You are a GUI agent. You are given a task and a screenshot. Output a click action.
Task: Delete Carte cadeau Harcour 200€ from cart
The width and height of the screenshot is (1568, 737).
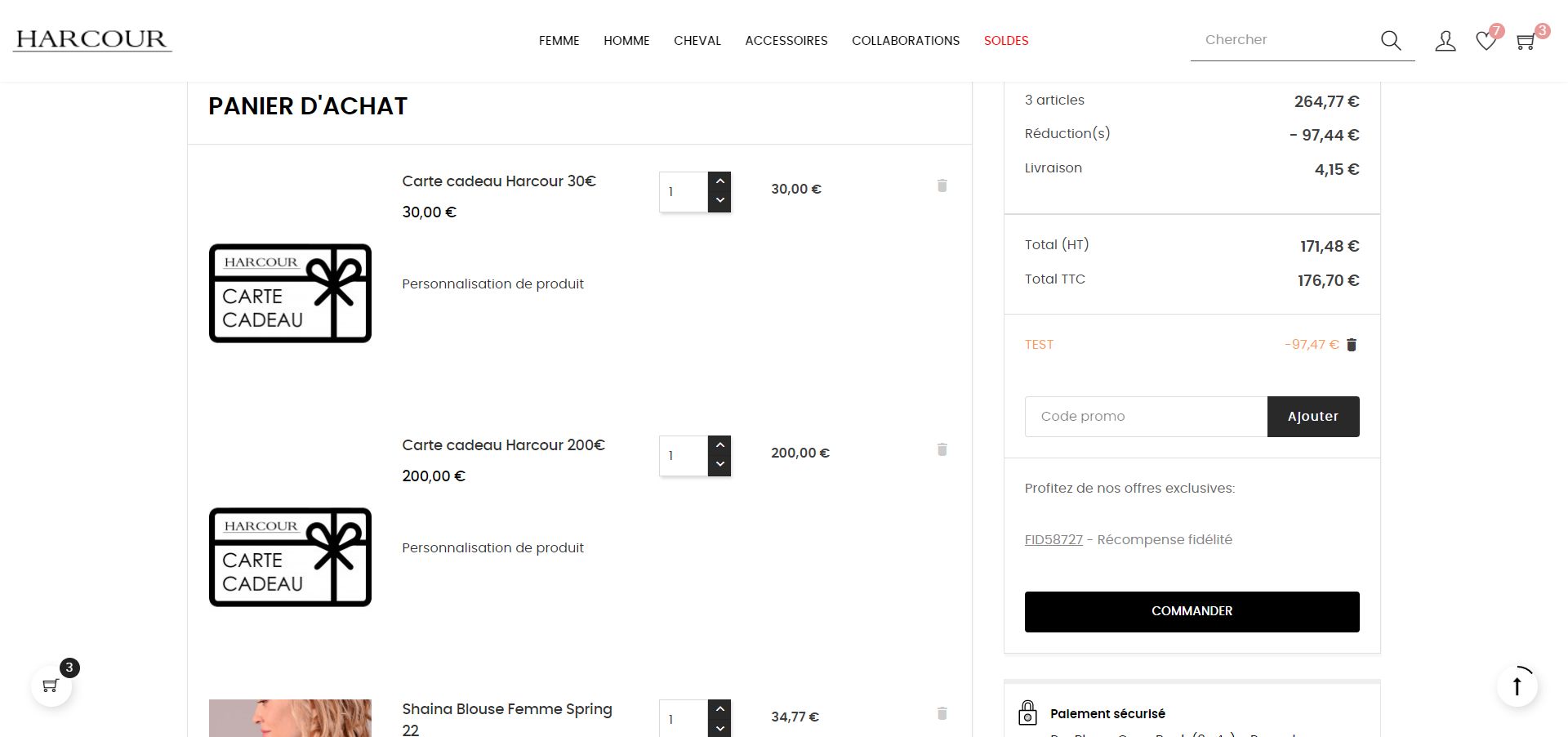click(x=942, y=449)
